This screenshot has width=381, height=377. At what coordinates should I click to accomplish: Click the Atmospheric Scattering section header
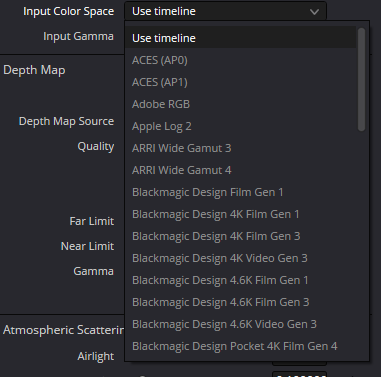pyautogui.click(x=63, y=330)
